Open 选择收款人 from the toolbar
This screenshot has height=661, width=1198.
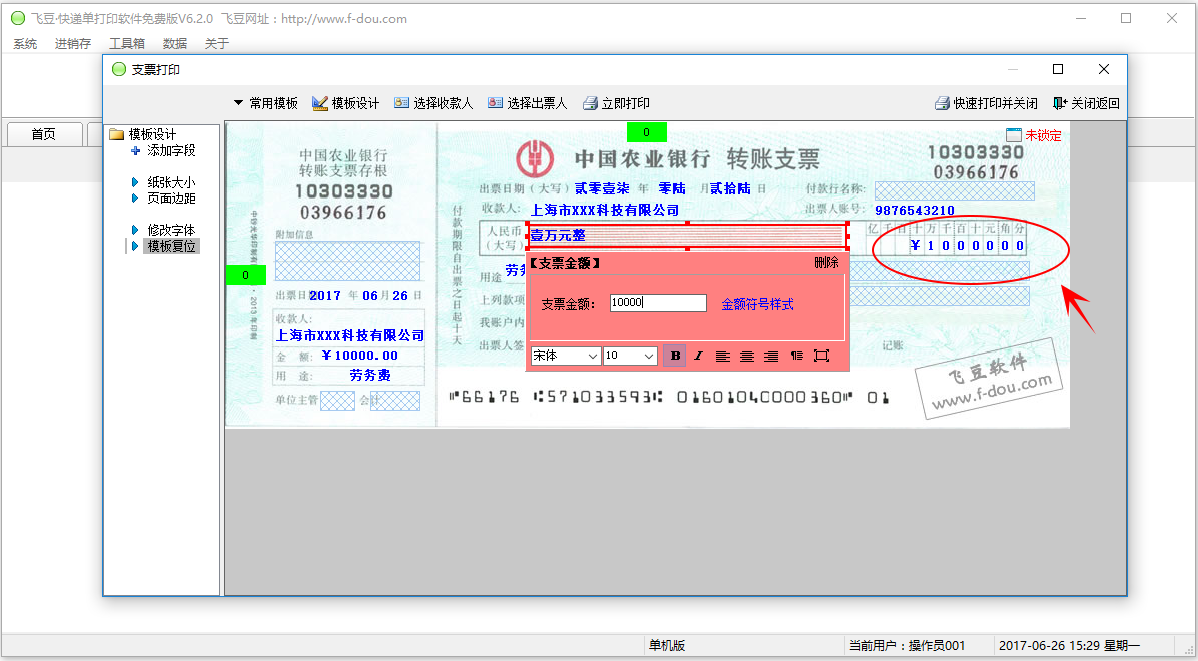pyautogui.click(x=433, y=103)
